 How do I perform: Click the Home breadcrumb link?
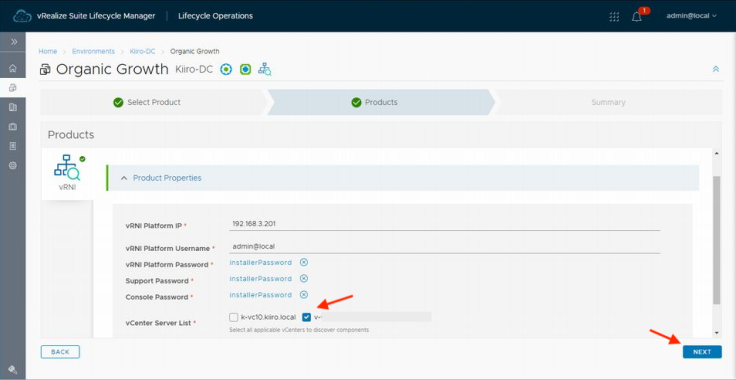[48, 51]
